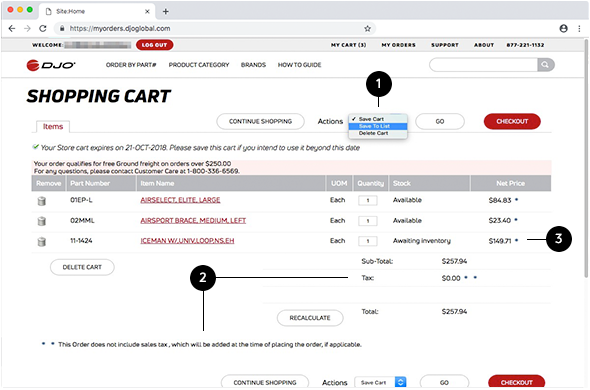The image size is (590, 390).
Task: Open browser three-dot menu
Action: [x=579, y=29]
